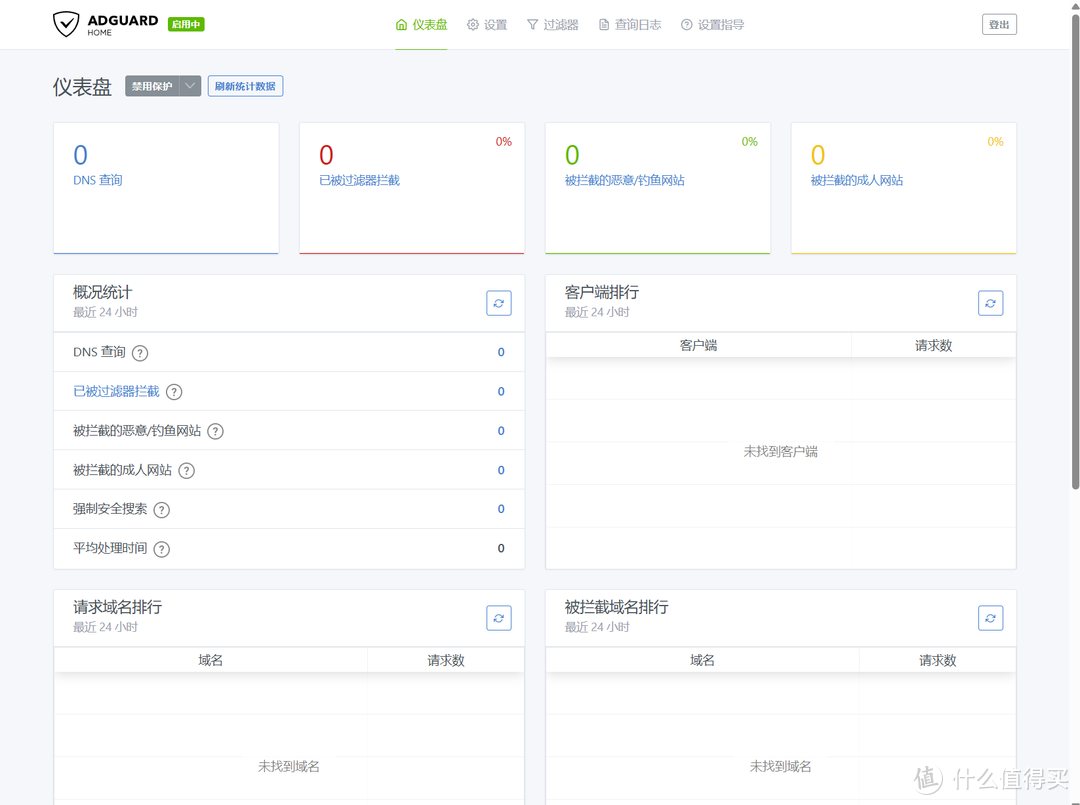Click the 登出 button

999,24
